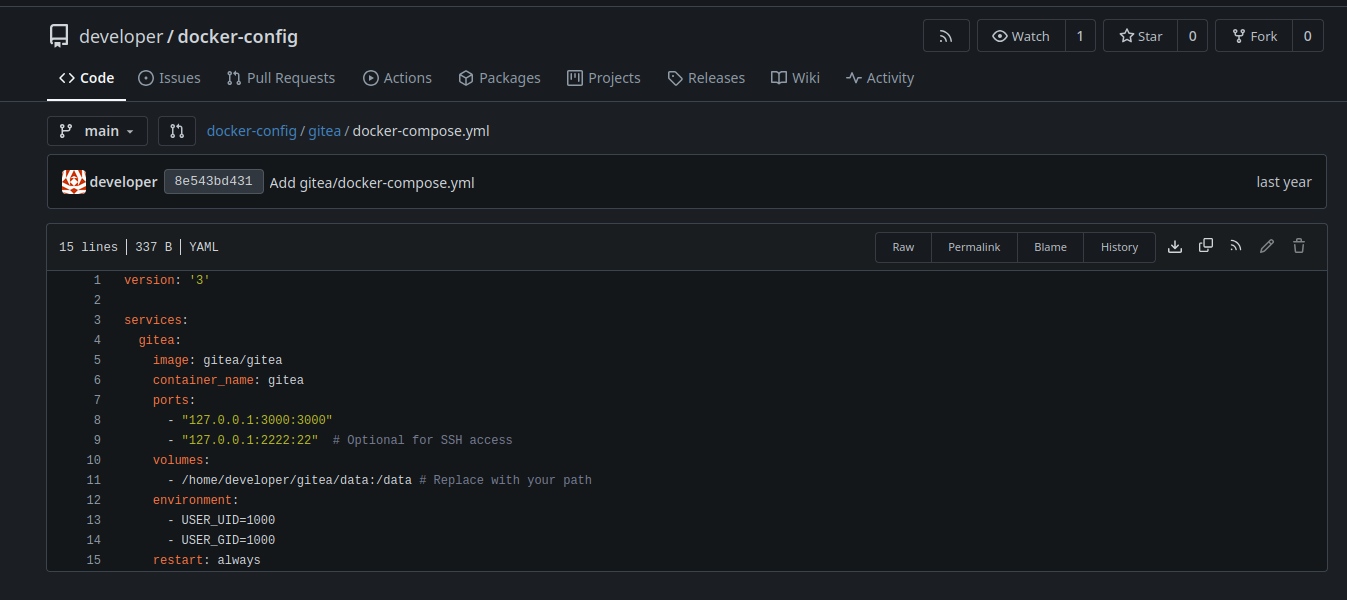Click the repository RSS feed button
This screenshot has width=1347, height=600.
pyautogui.click(x=946, y=36)
